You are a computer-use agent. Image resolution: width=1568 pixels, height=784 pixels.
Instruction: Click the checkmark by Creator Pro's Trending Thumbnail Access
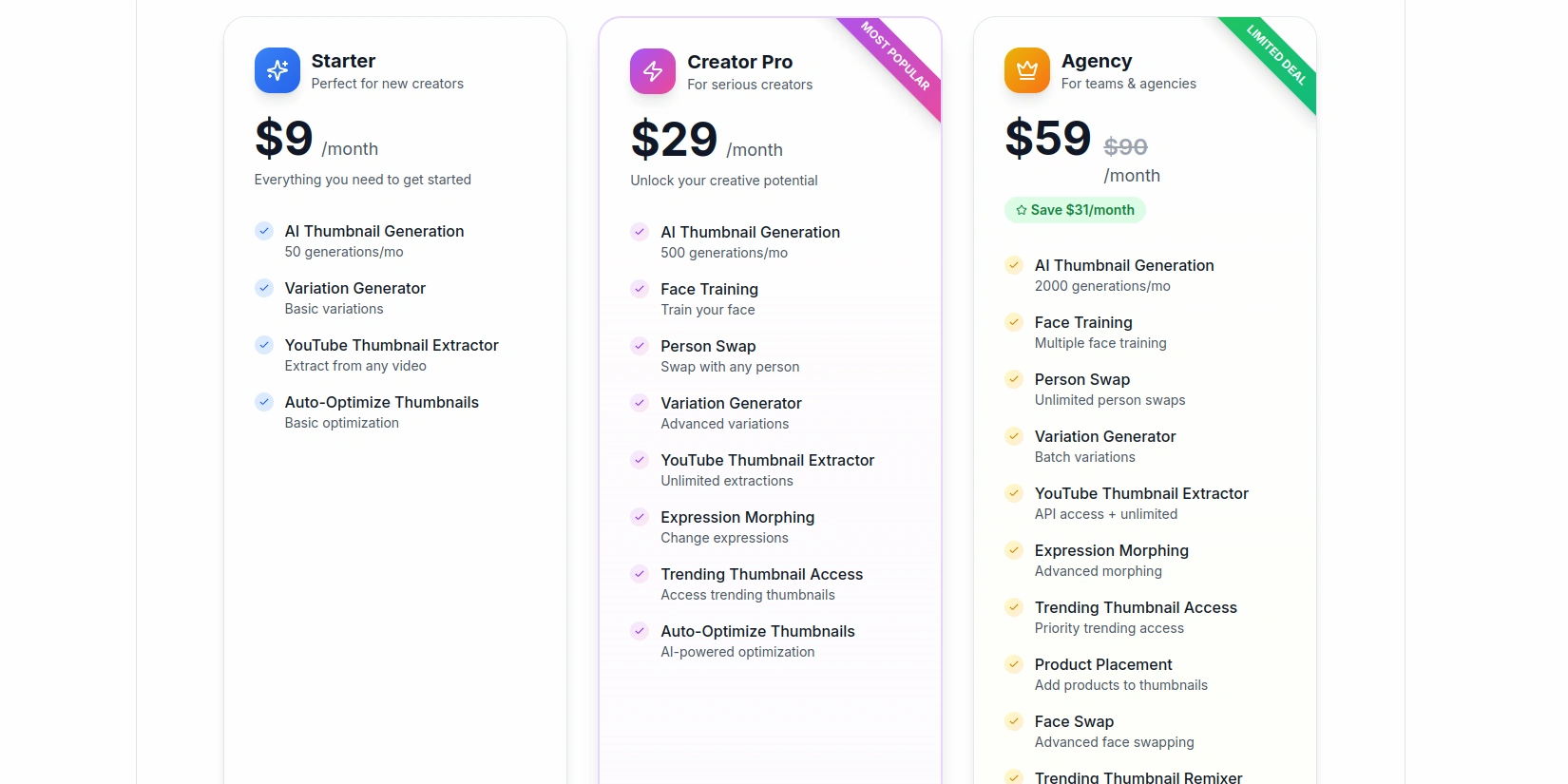pyautogui.click(x=640, y=574)
